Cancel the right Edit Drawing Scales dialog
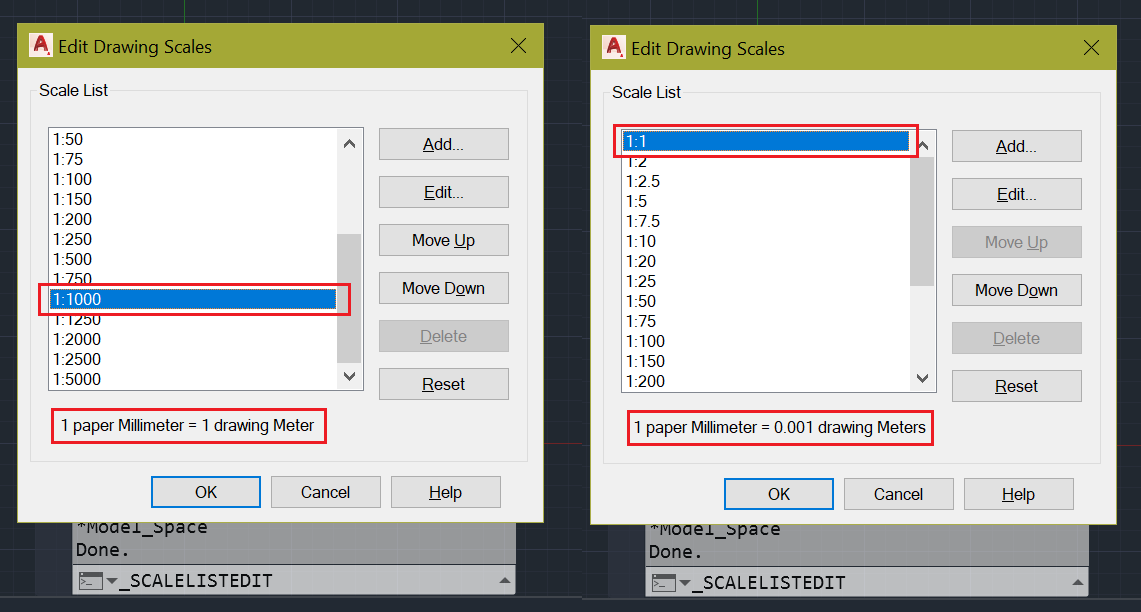Screen dimensions: 1141x612 click(898, 493)
